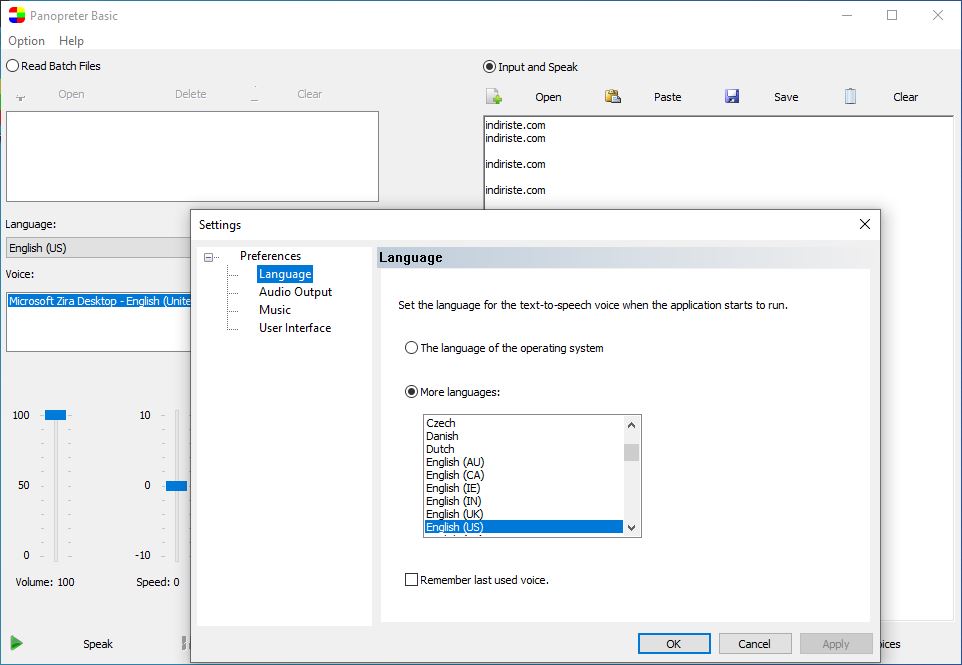
Task: Choose the language of the operating system option
Action: point(411,348)
